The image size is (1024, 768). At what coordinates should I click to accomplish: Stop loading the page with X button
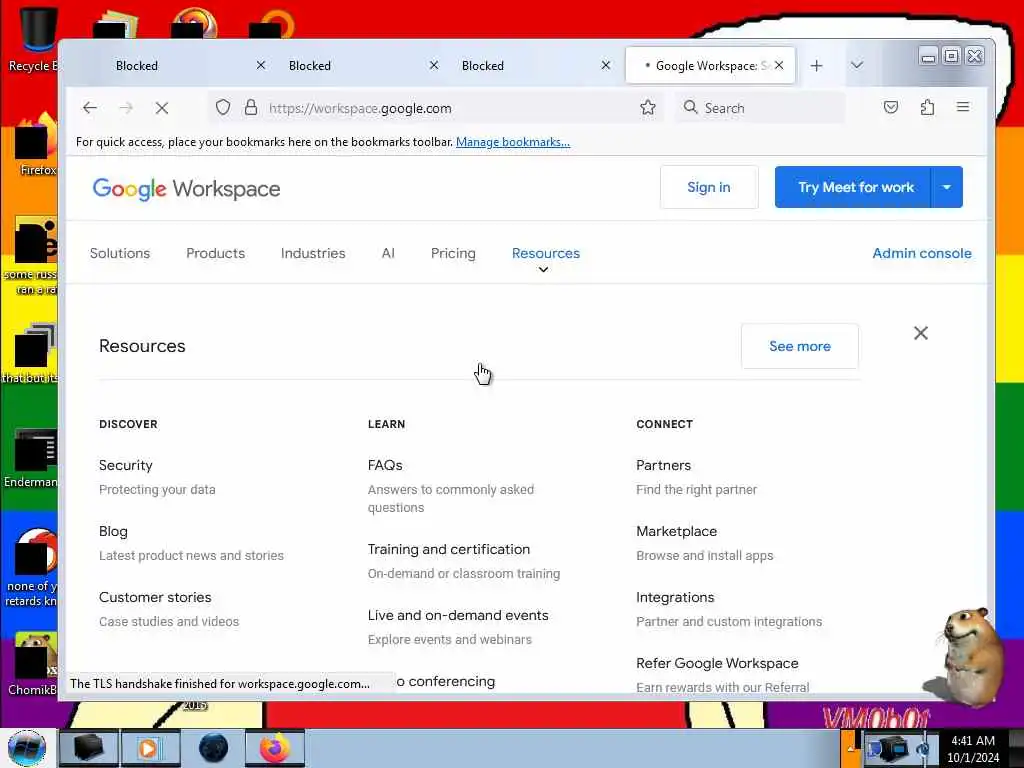[162, 108]
